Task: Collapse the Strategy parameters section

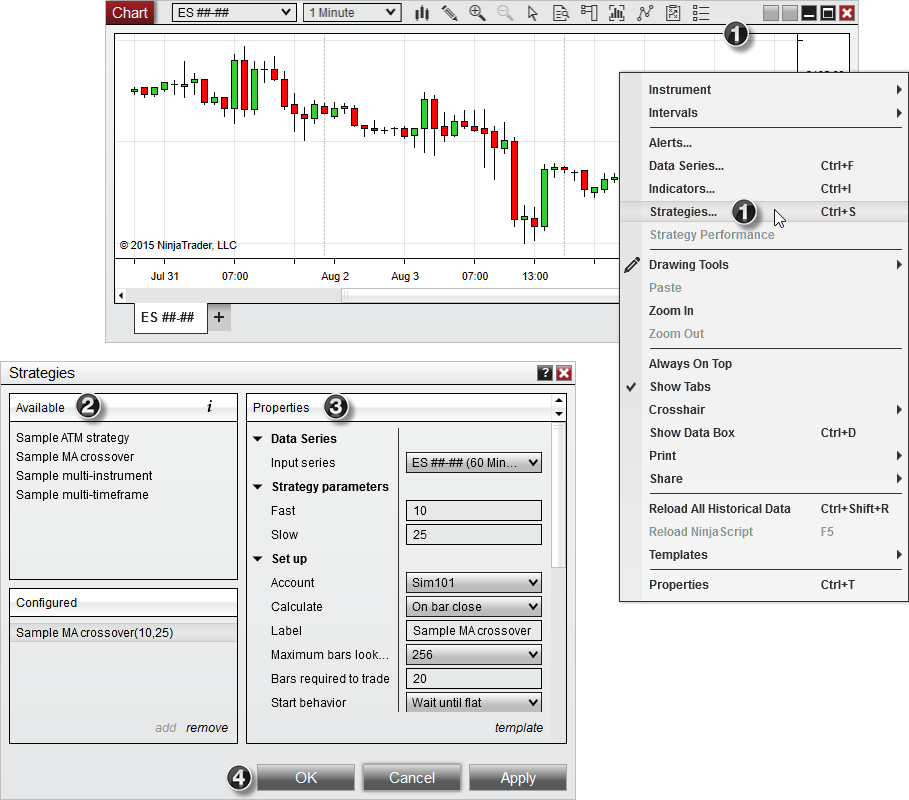Action: (258, 487)
